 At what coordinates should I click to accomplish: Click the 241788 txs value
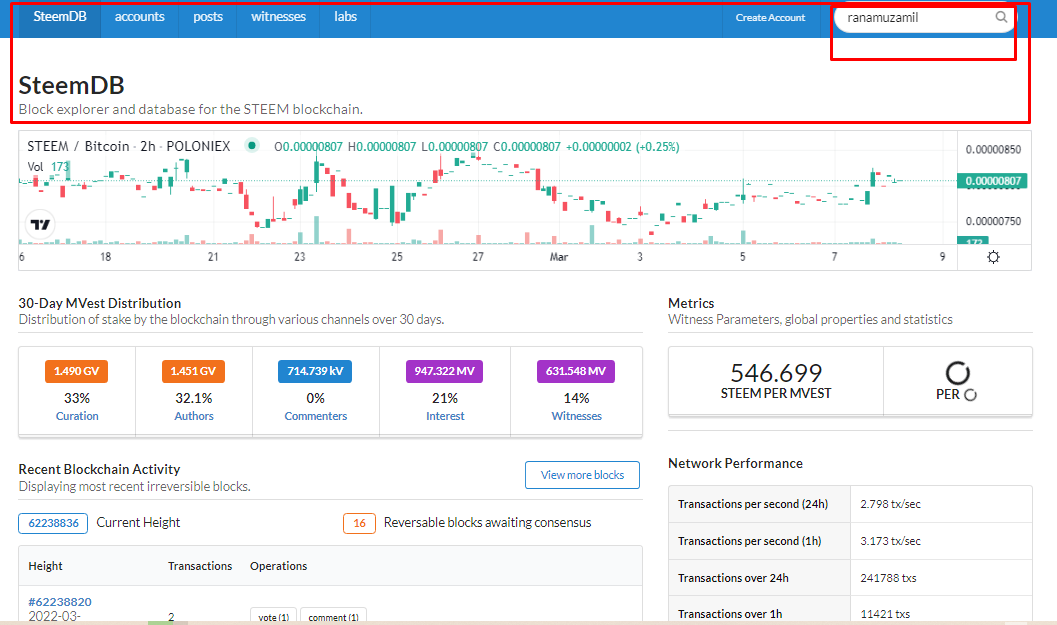pyautogui.click(x=888, y=578)
